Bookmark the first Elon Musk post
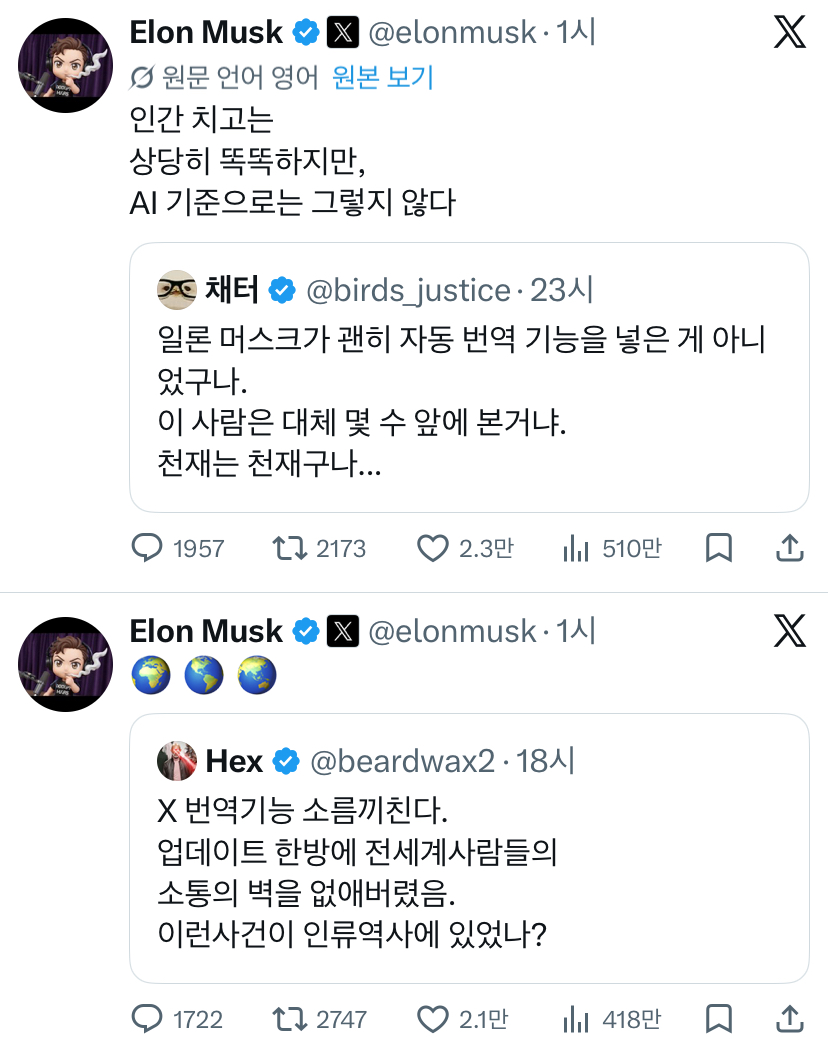 (718, 548)
